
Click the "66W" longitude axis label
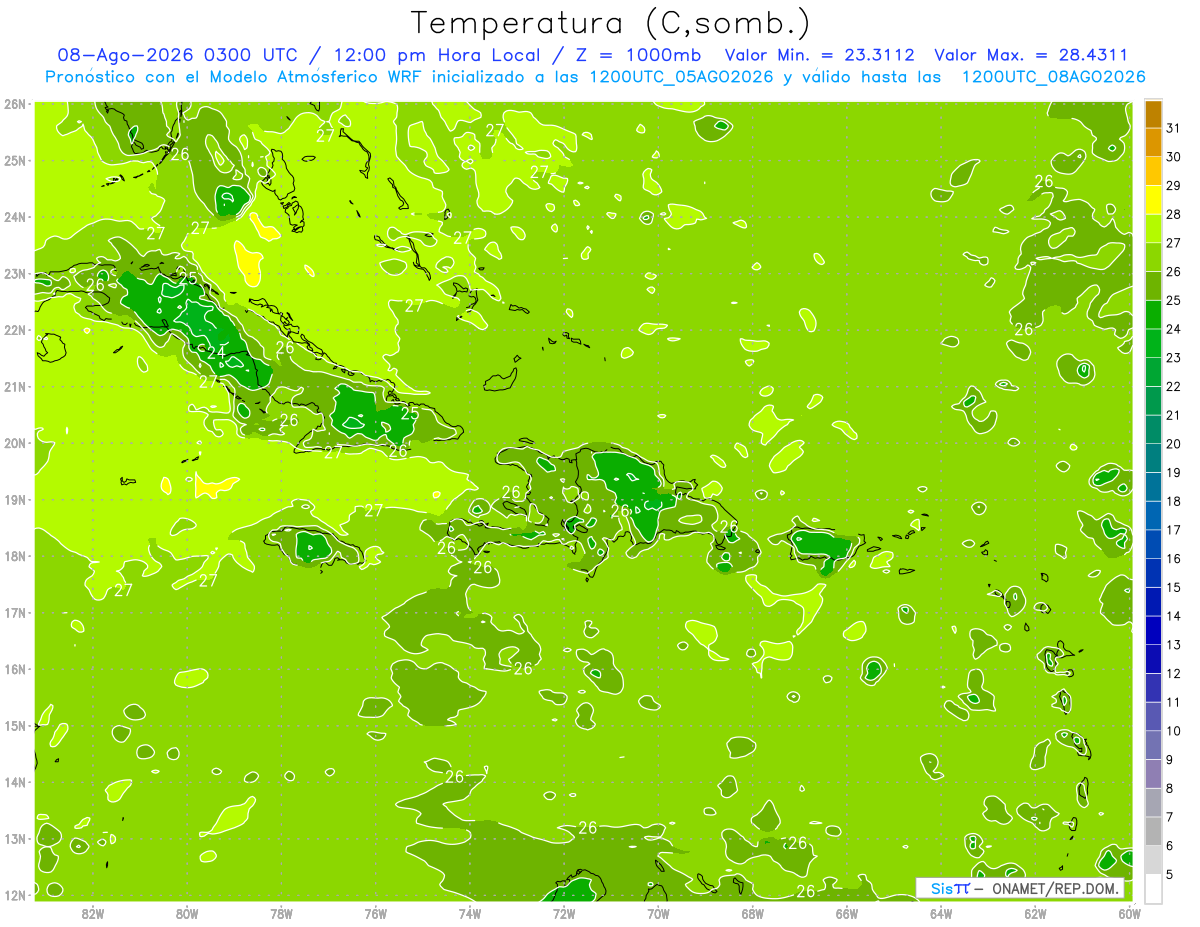pyautogui.click(x=846, y=914)
